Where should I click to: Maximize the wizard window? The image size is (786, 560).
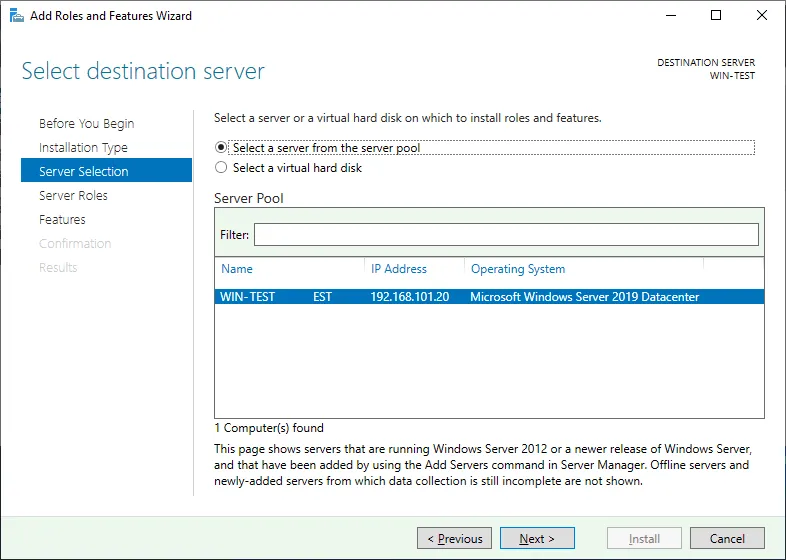[x=716, y=16]
